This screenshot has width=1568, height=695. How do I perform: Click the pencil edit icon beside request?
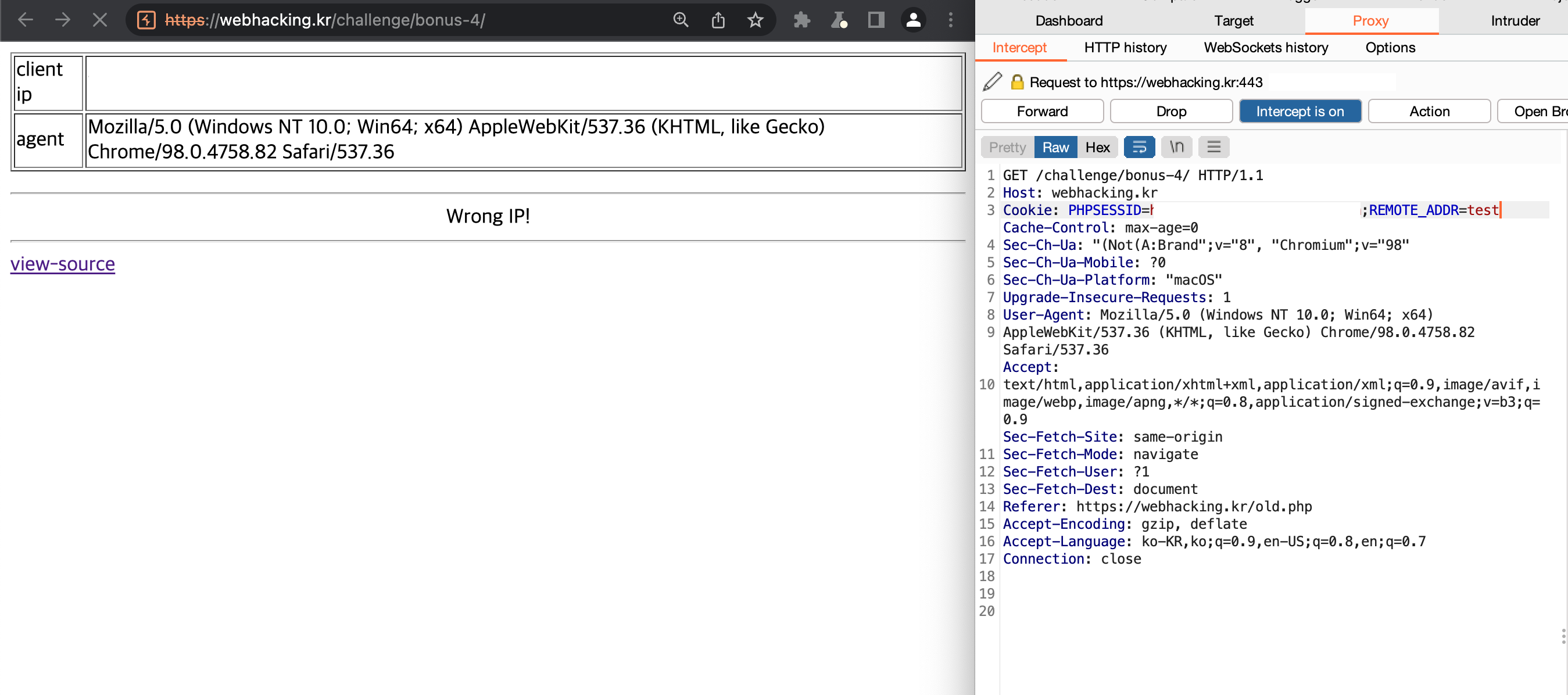click(x=992, y=81)
